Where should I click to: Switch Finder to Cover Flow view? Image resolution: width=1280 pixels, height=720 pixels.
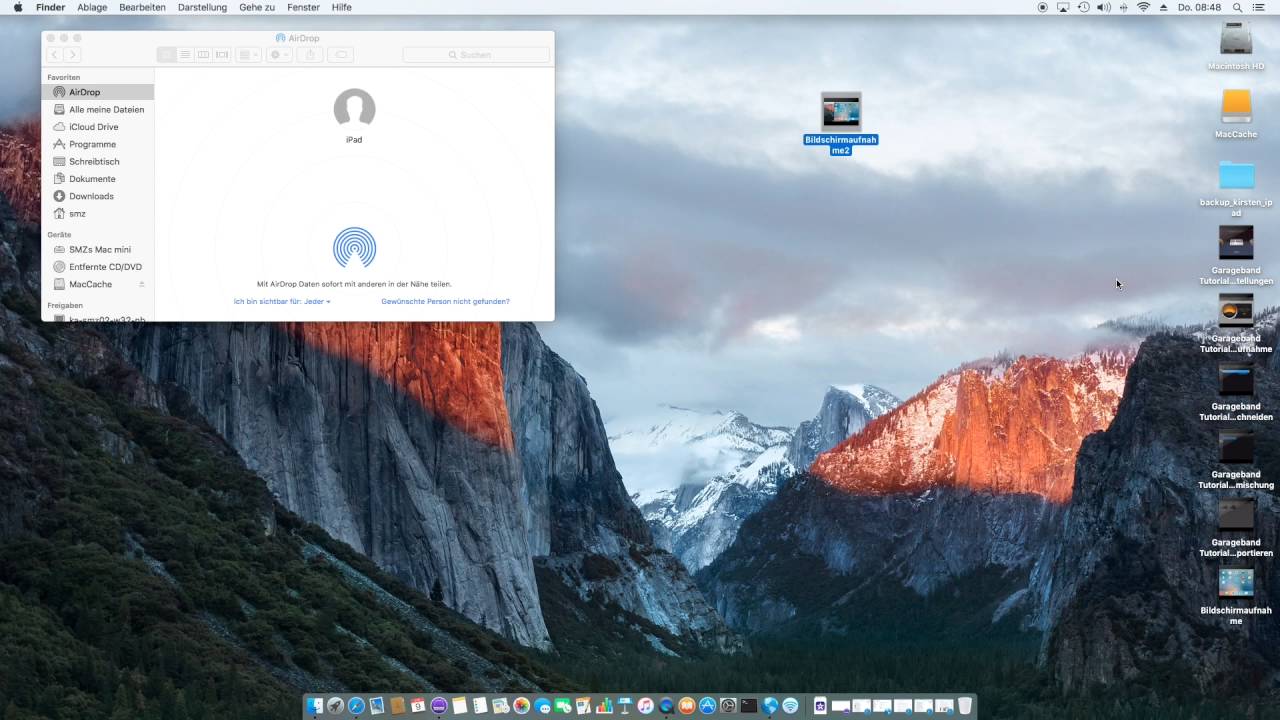[222, 54]
